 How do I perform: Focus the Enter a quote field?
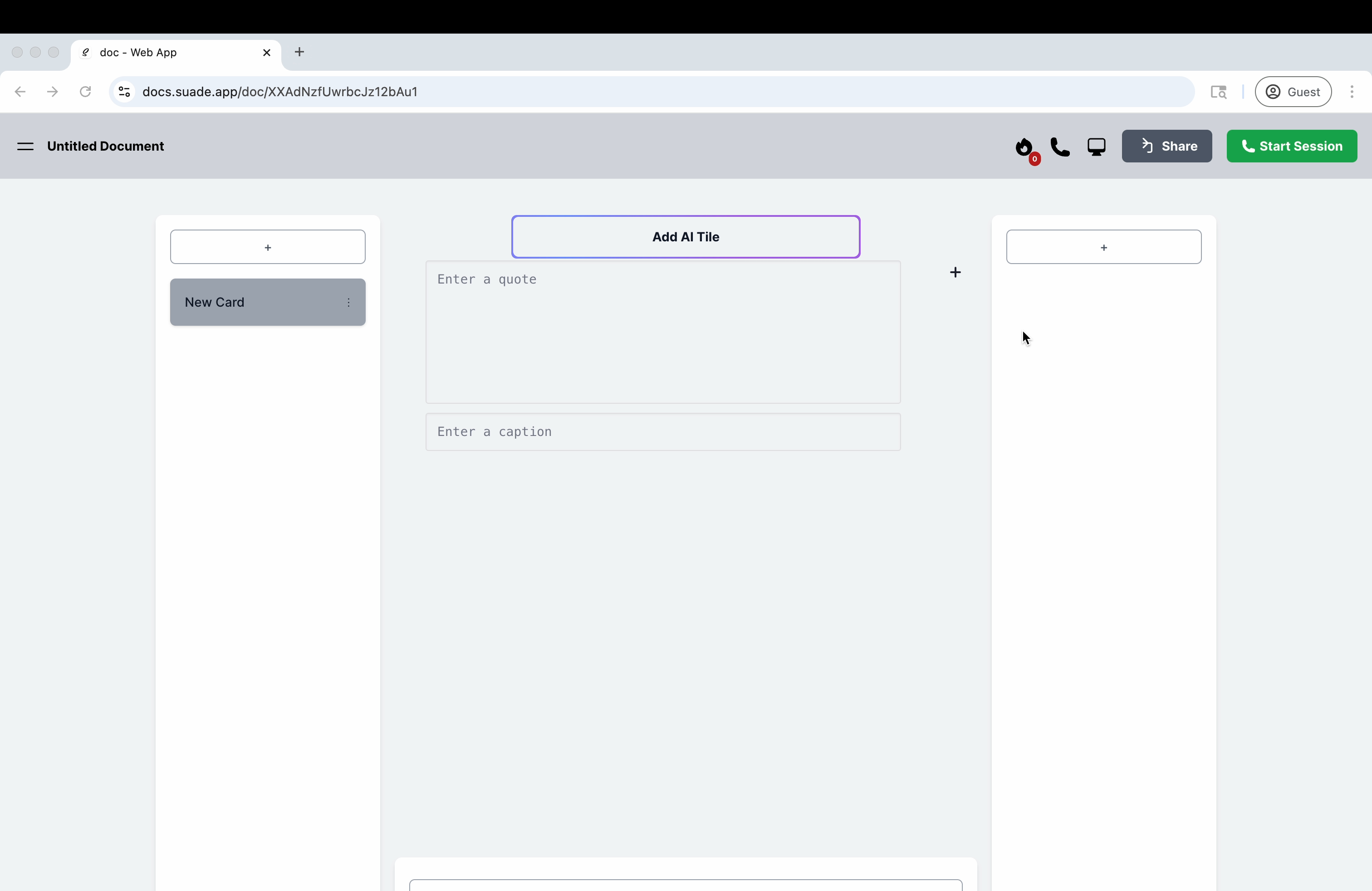pos(663,332)
